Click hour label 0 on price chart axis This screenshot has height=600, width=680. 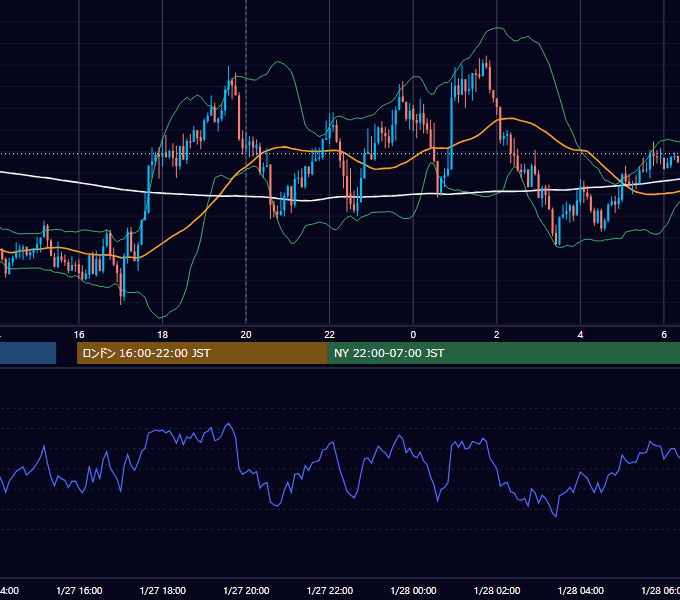tap(413, 335)
